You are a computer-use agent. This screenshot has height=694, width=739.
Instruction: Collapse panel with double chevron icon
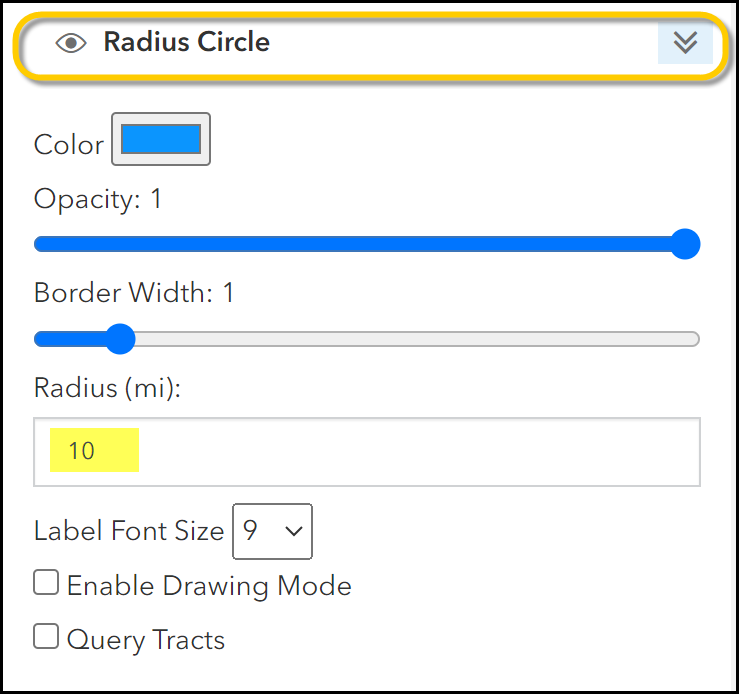685,42
